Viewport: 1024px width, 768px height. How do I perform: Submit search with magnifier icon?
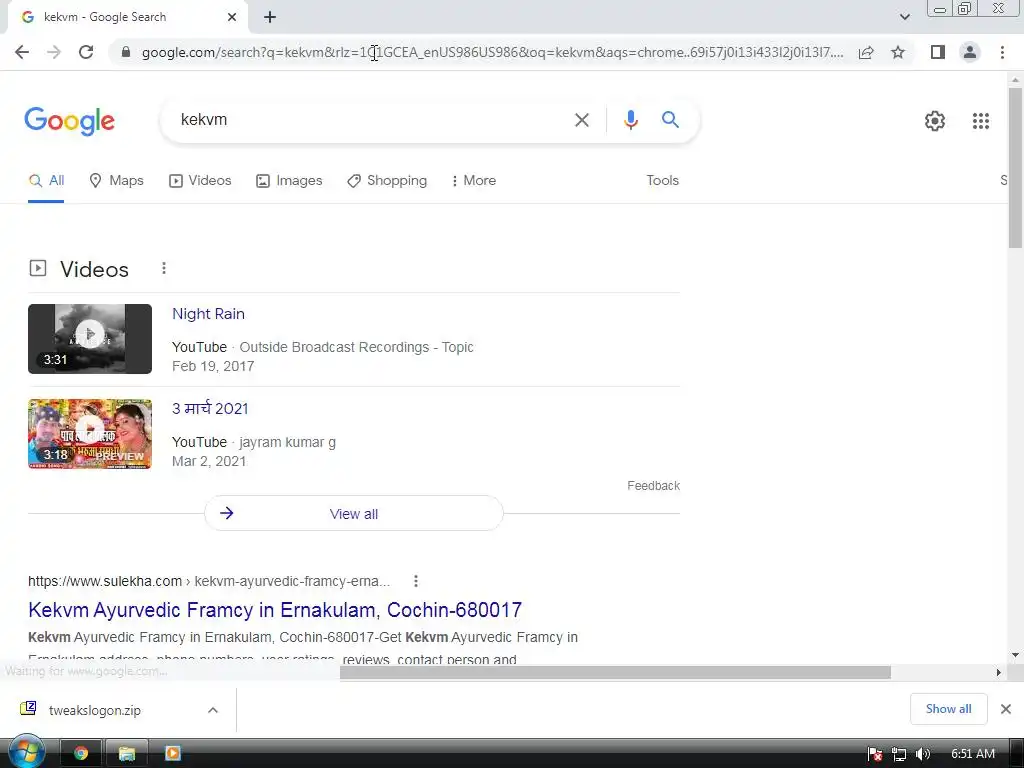tap(670, 120)
